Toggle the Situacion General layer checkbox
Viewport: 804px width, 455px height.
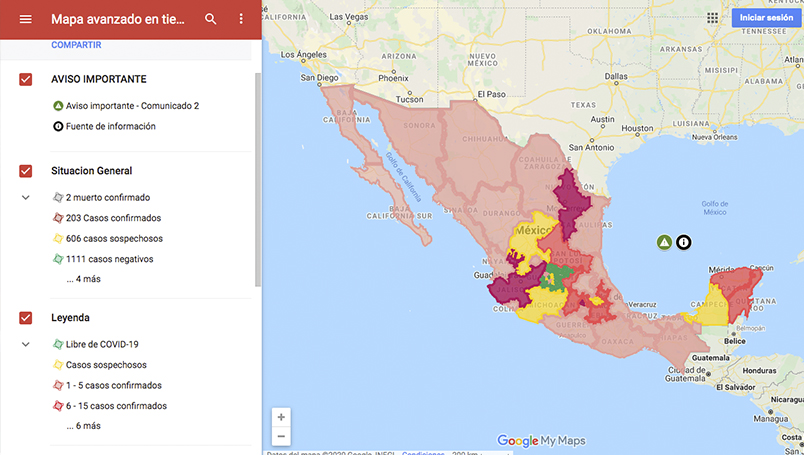click(x=26, y=171)
